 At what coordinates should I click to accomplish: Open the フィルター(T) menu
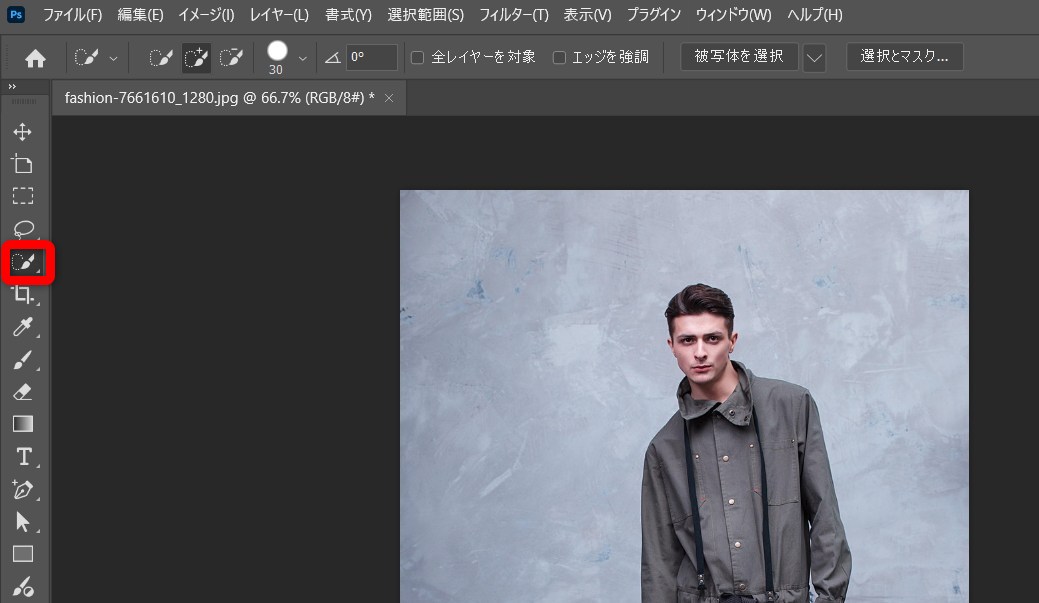[x=514, y=15]
